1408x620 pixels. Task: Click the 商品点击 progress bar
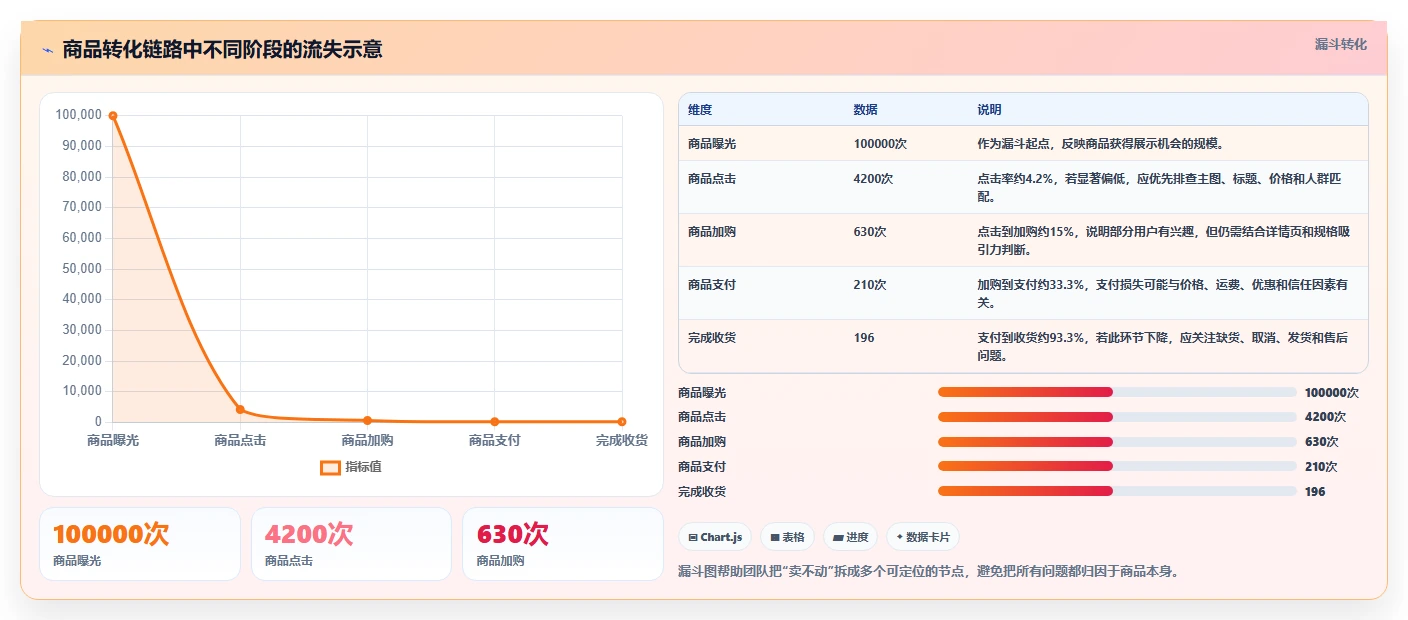tap(1117, 417)
